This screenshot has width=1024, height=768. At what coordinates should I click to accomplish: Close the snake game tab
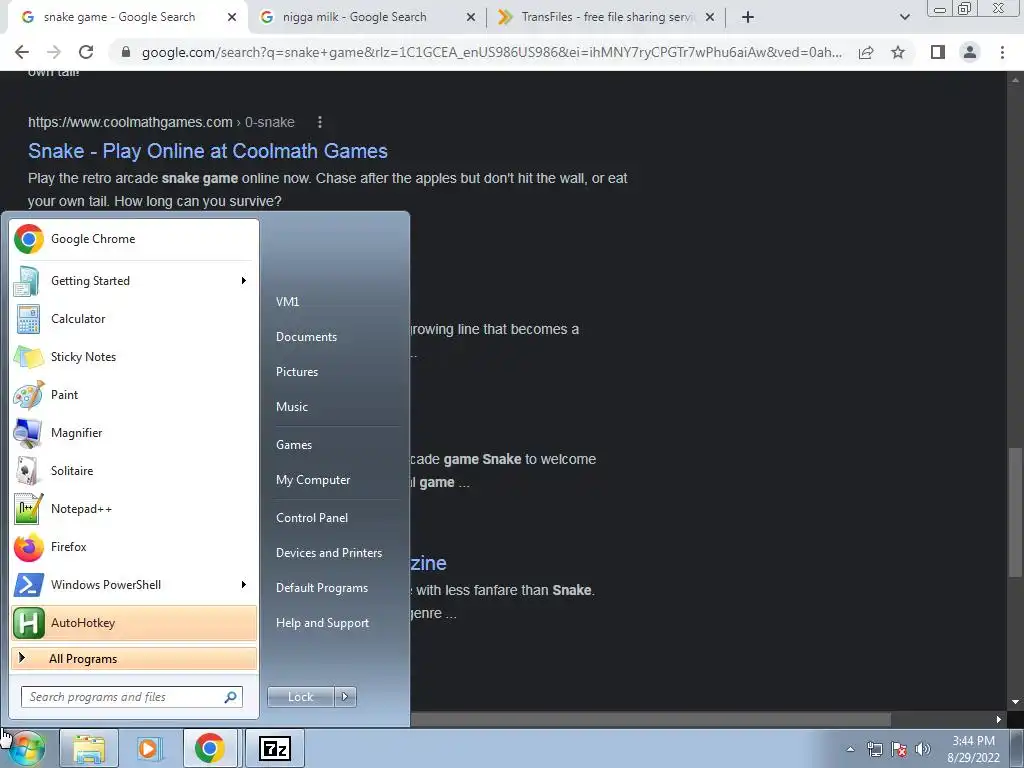click(x=232, y=18)
